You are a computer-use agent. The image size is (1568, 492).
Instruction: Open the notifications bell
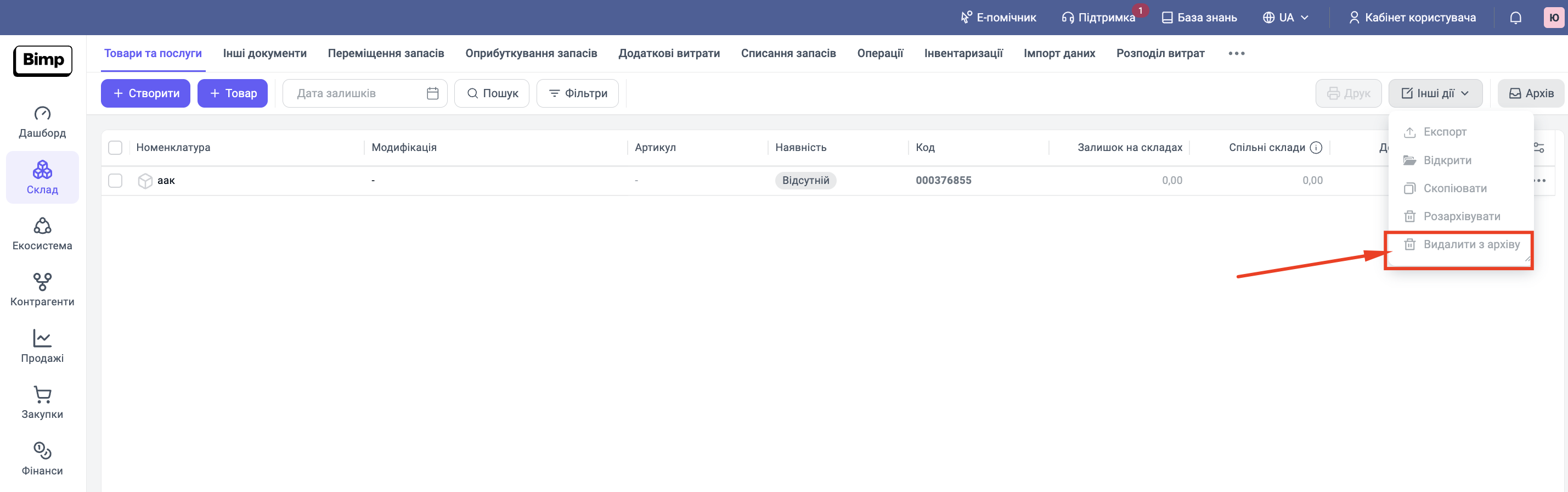[x=1516, y=18]
